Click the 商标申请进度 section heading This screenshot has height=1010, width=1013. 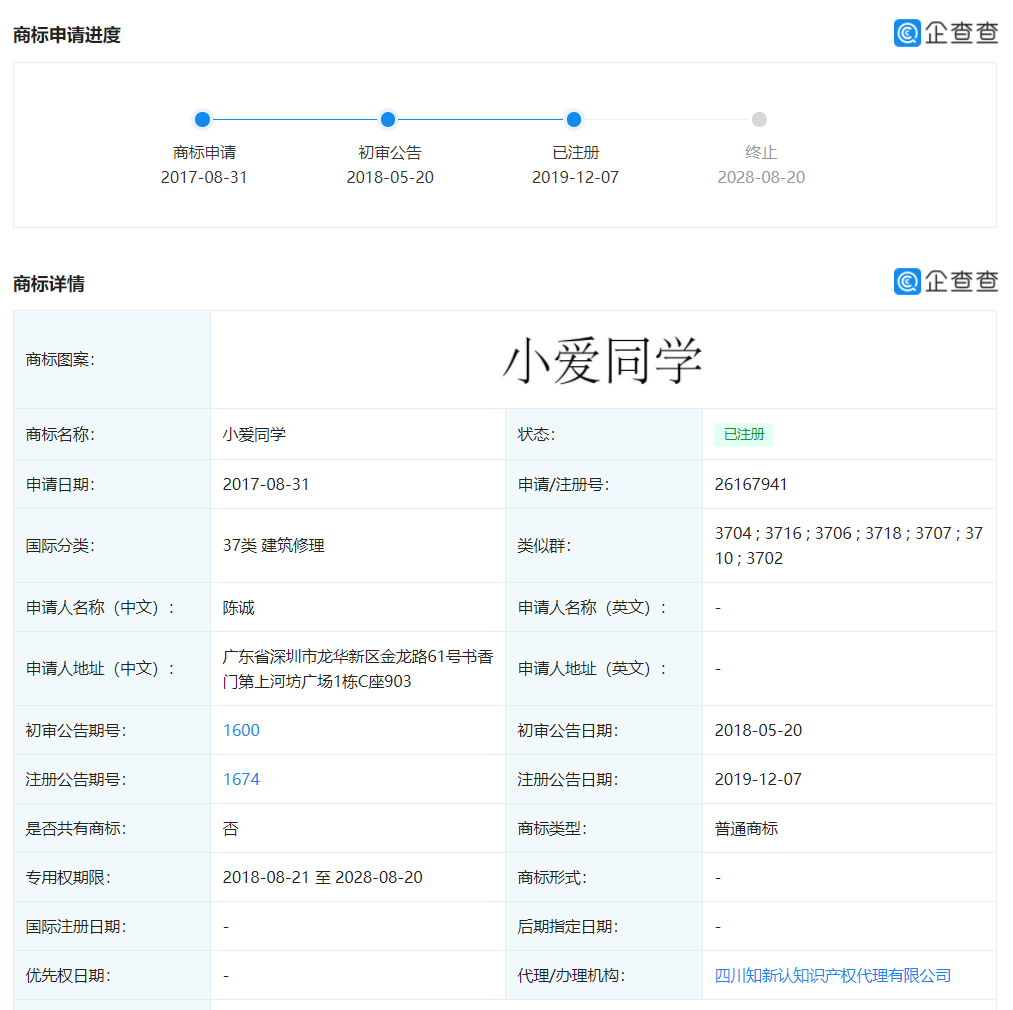pyautogui.click(x=67, y=35)
